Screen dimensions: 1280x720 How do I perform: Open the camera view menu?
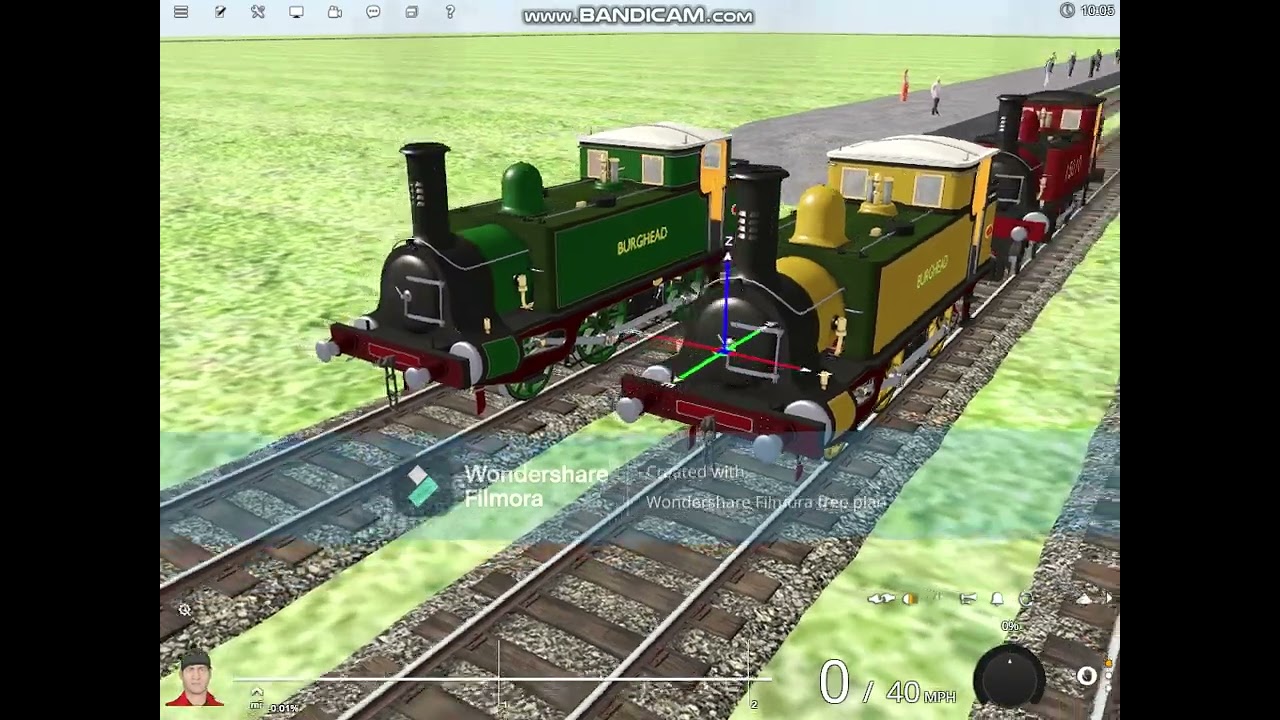(x=335, y=12)
